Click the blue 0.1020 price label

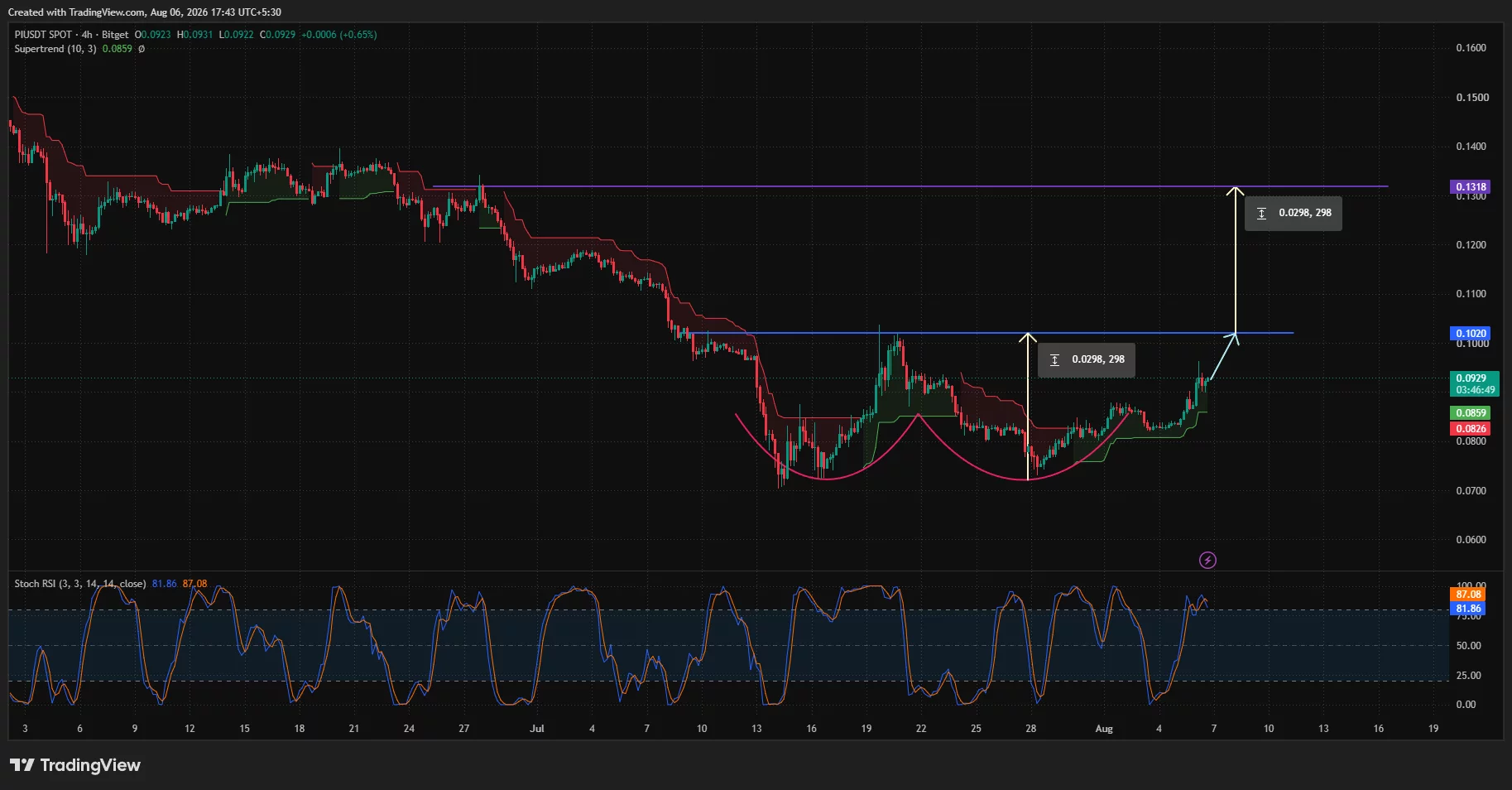coord(1471,334)
